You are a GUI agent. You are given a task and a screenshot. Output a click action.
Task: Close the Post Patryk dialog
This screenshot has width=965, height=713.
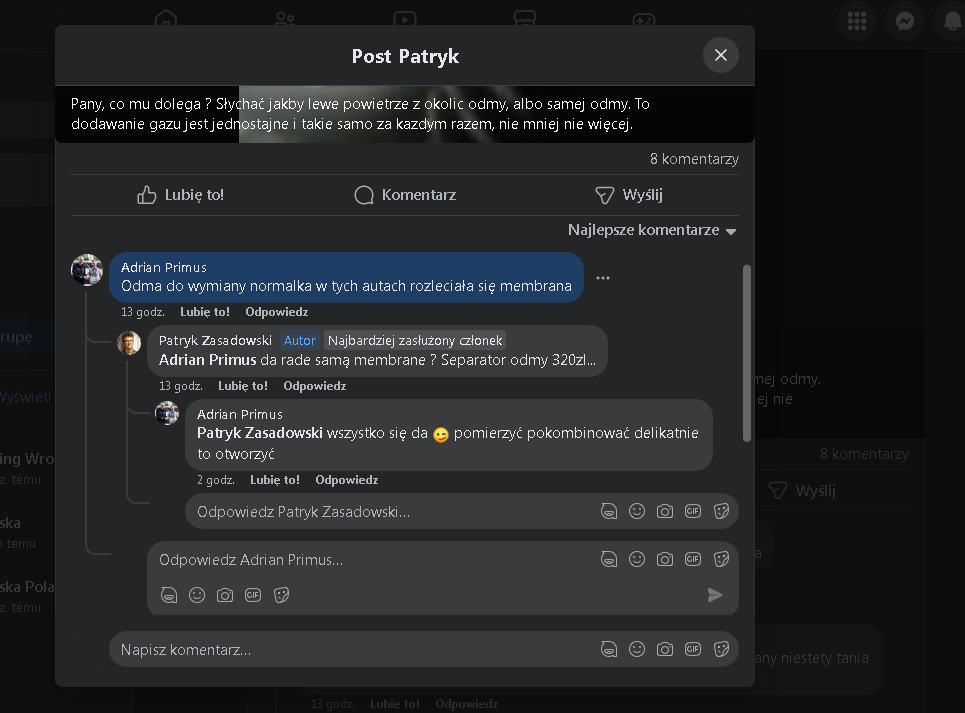click(x=720, y=55)
